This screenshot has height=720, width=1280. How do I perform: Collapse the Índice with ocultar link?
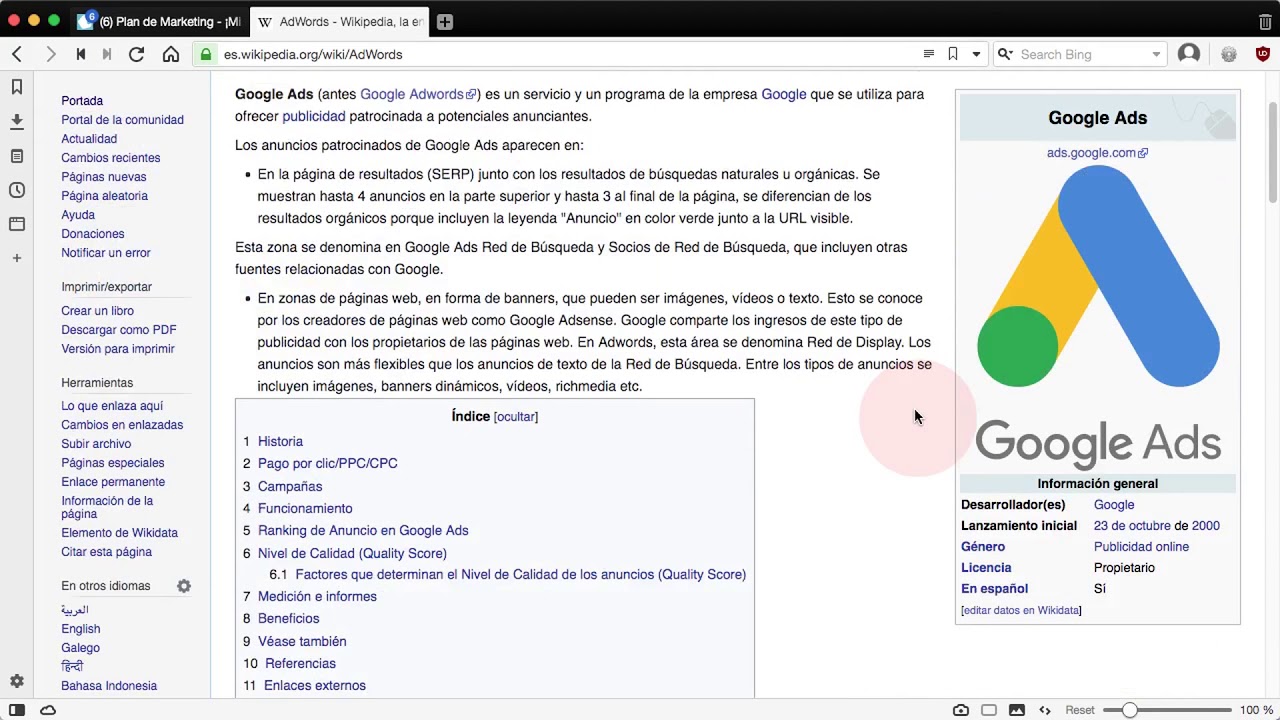coord(516,417)
